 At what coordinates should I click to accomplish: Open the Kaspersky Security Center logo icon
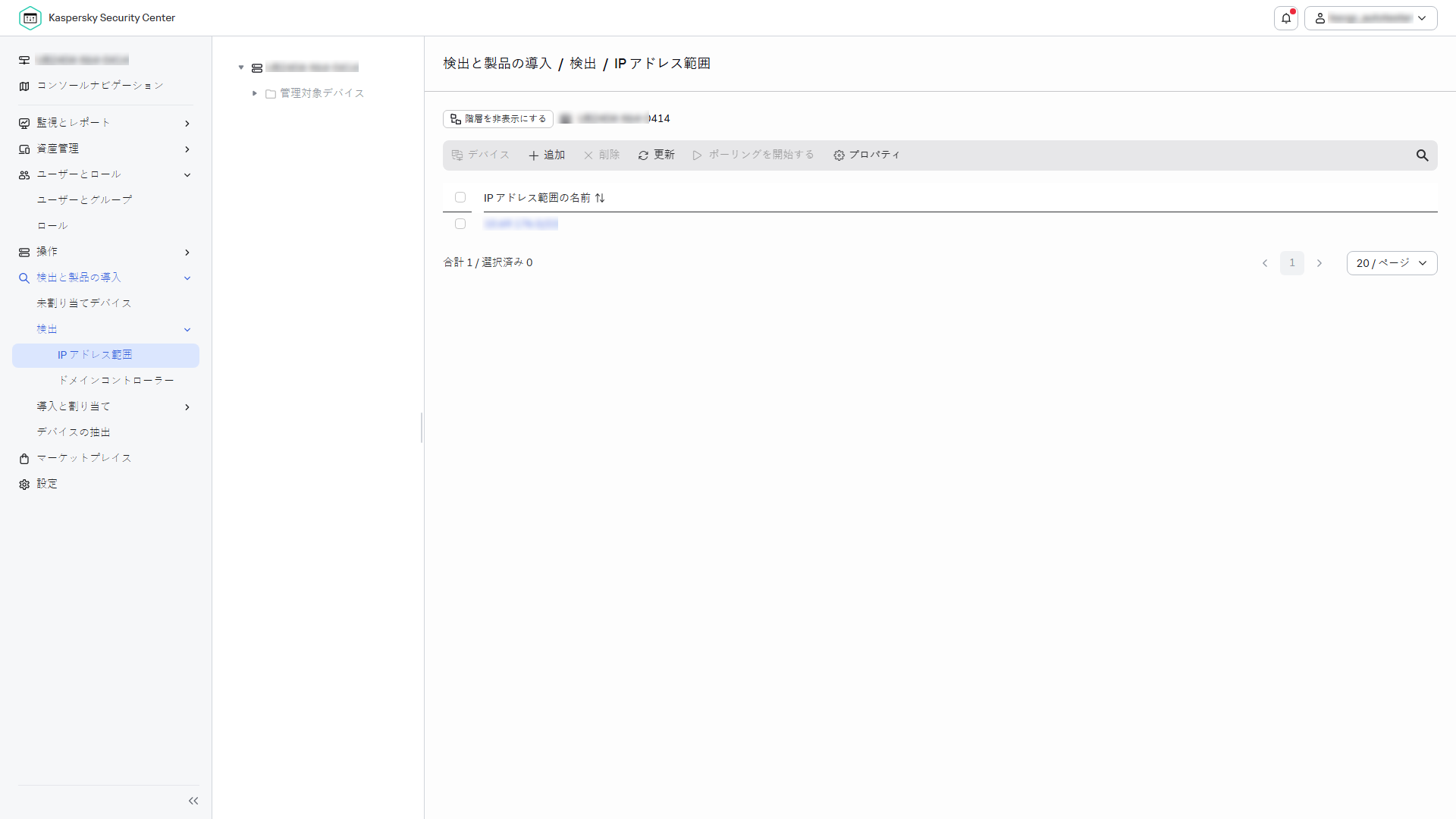coord(30,17)
